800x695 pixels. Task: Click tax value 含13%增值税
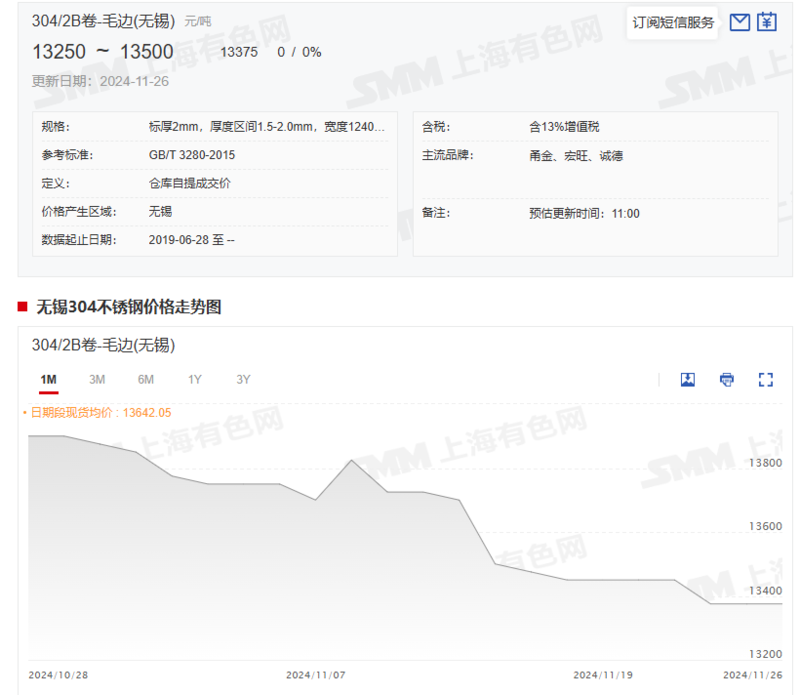(x=564, y=127)
